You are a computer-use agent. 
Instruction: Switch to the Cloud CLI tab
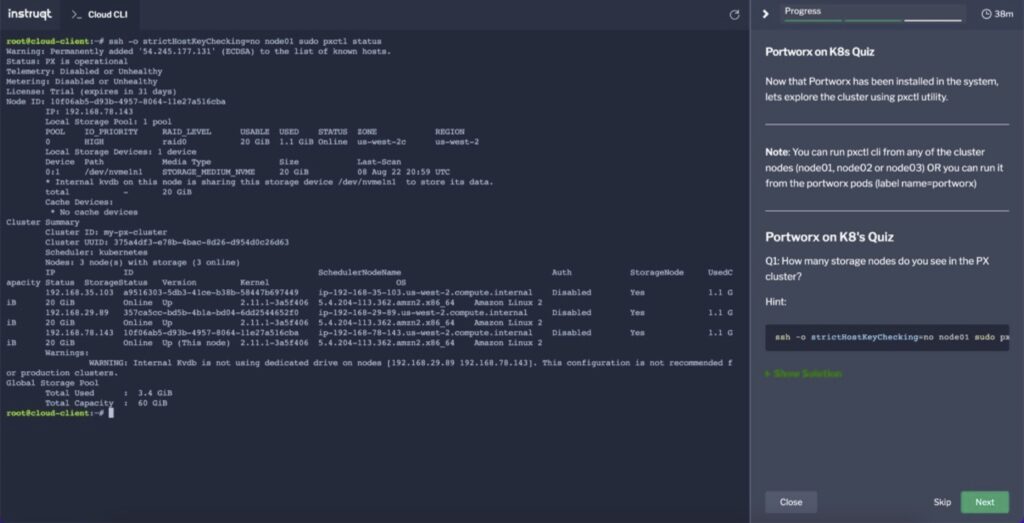click(x=106, y=15)
